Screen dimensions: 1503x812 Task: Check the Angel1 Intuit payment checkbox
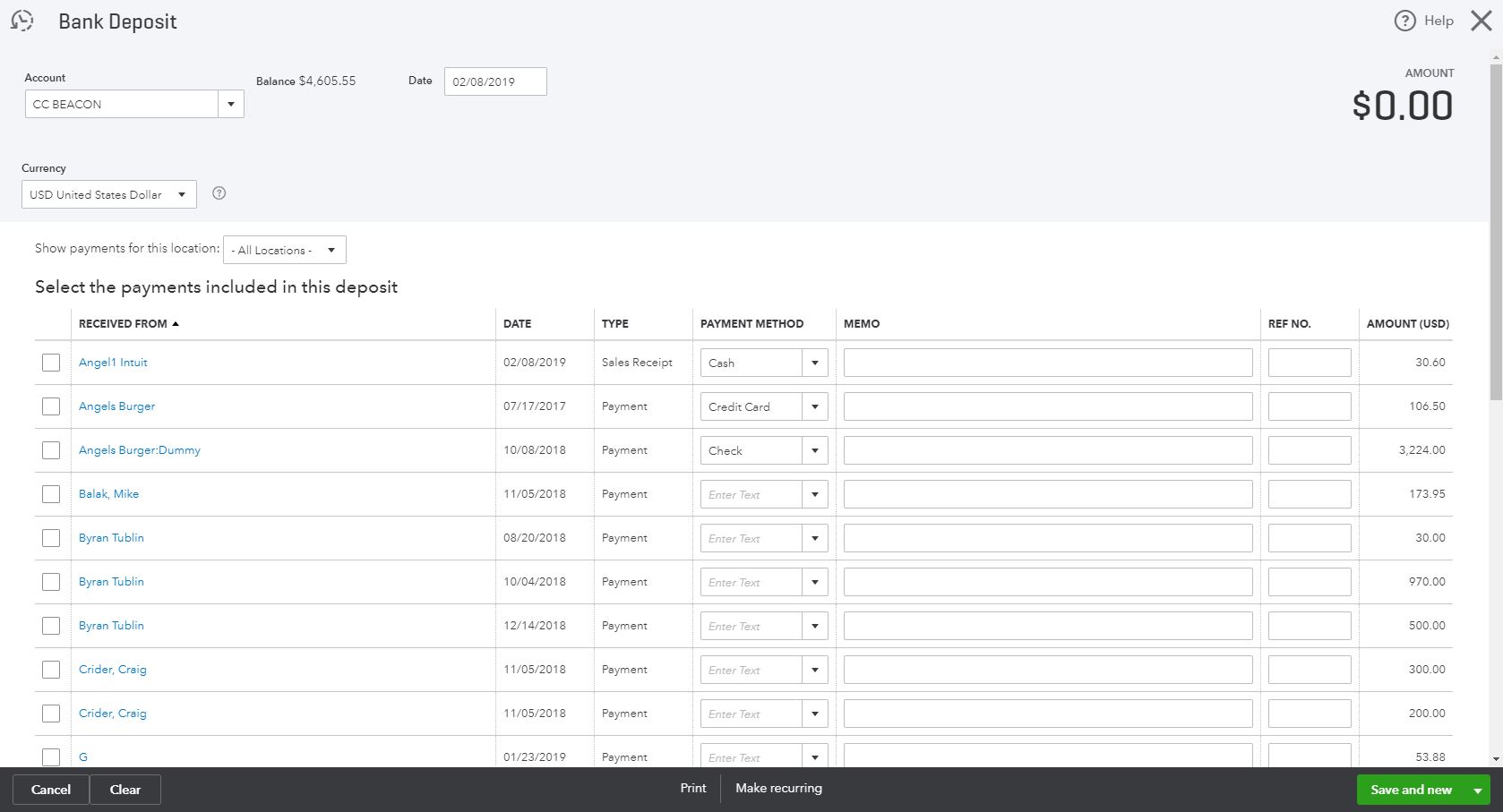(x=51, y=362)
